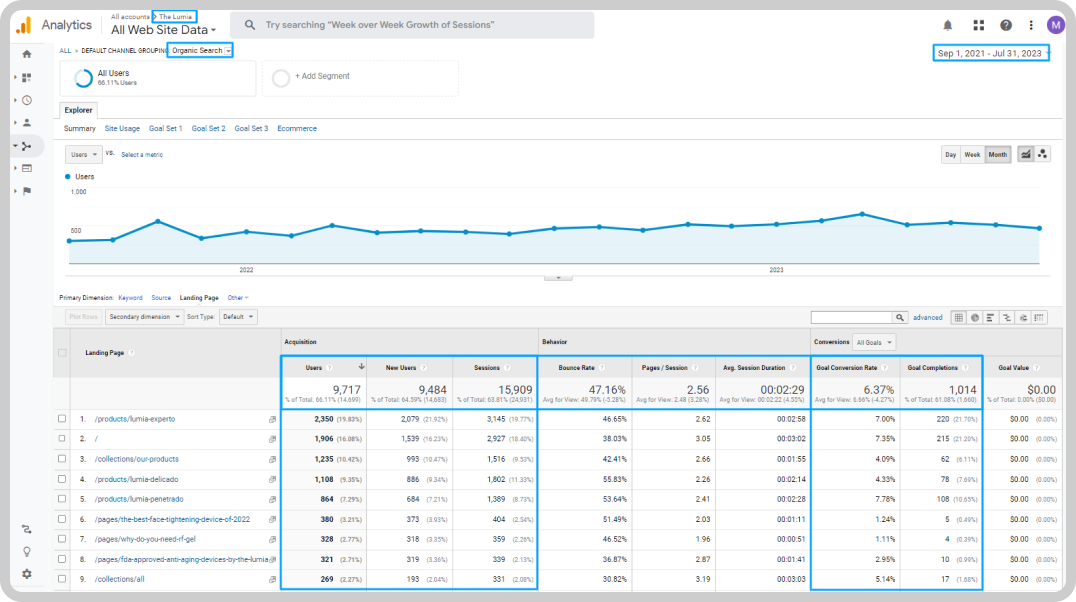Click the table search input field
The width and height of the screenshot is (1076, 602).
pos(852,317)
